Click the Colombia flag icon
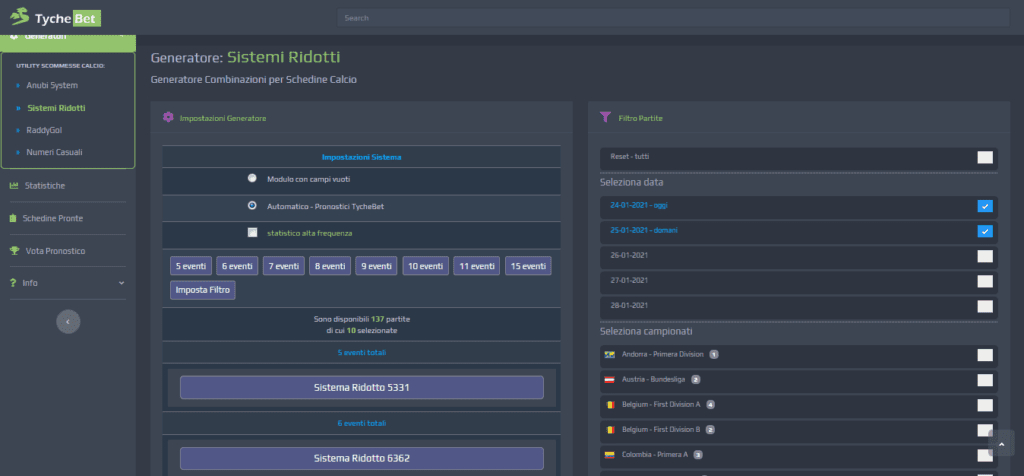1024x476 pixels. tap(610, 454)
